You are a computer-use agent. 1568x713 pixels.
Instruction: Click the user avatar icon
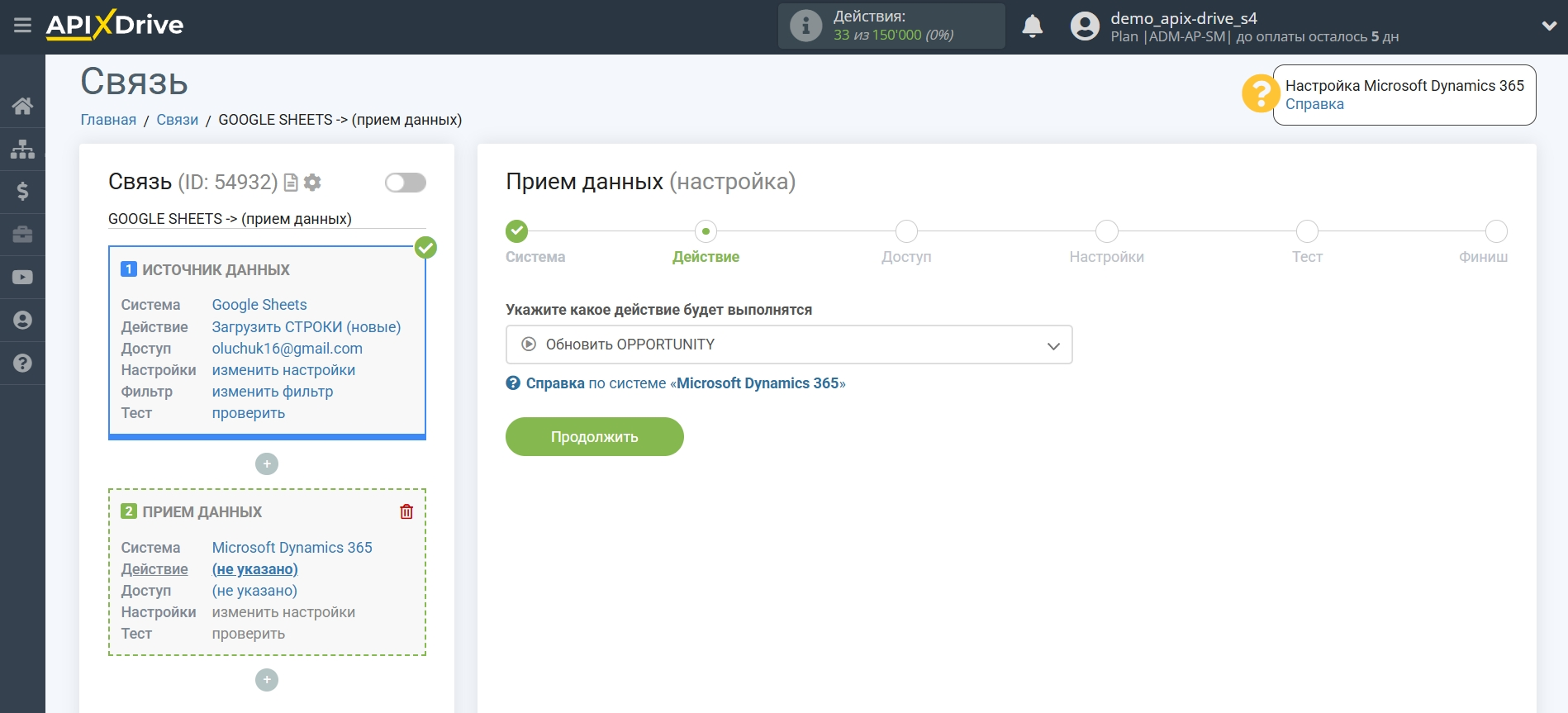tap(1085, 26)
